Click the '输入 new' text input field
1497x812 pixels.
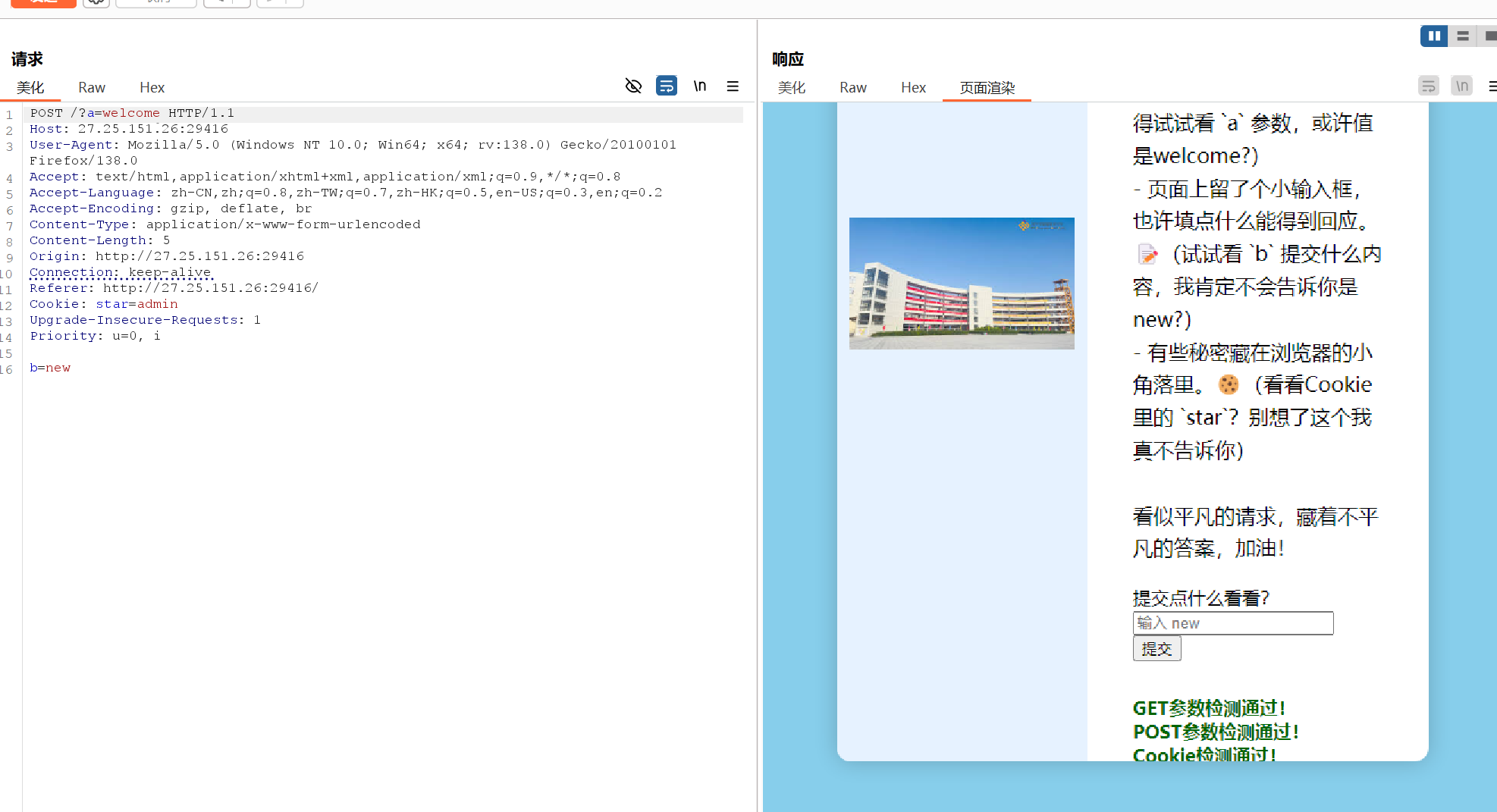[x=1232, y=623]
